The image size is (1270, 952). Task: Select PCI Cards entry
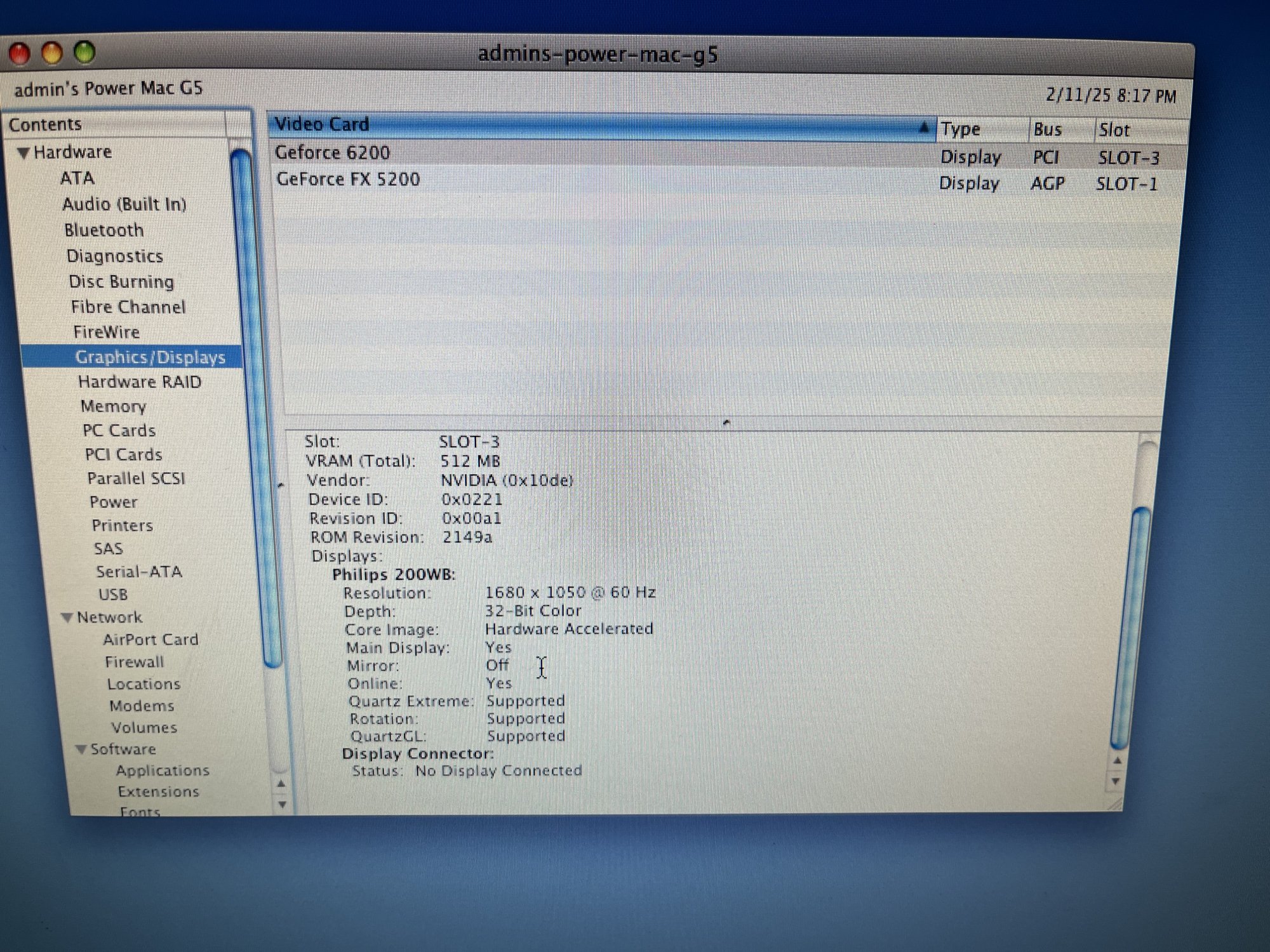(x=123, y=454)
